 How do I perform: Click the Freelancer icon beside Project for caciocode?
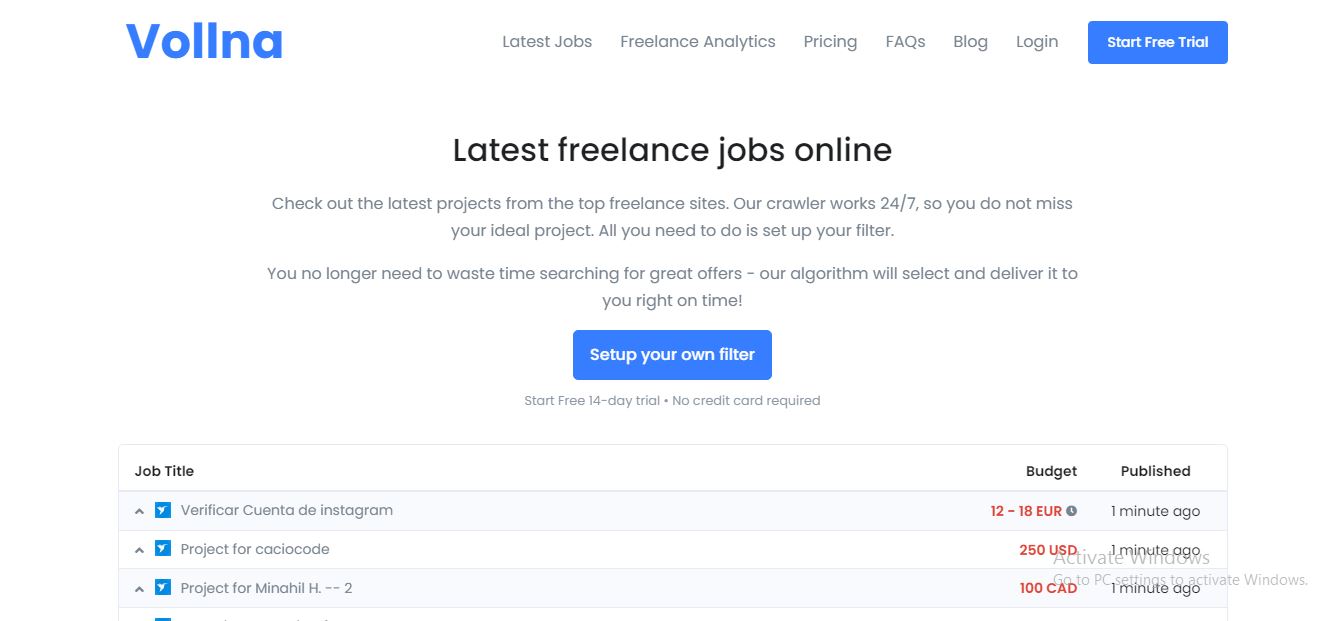(163, 549)
